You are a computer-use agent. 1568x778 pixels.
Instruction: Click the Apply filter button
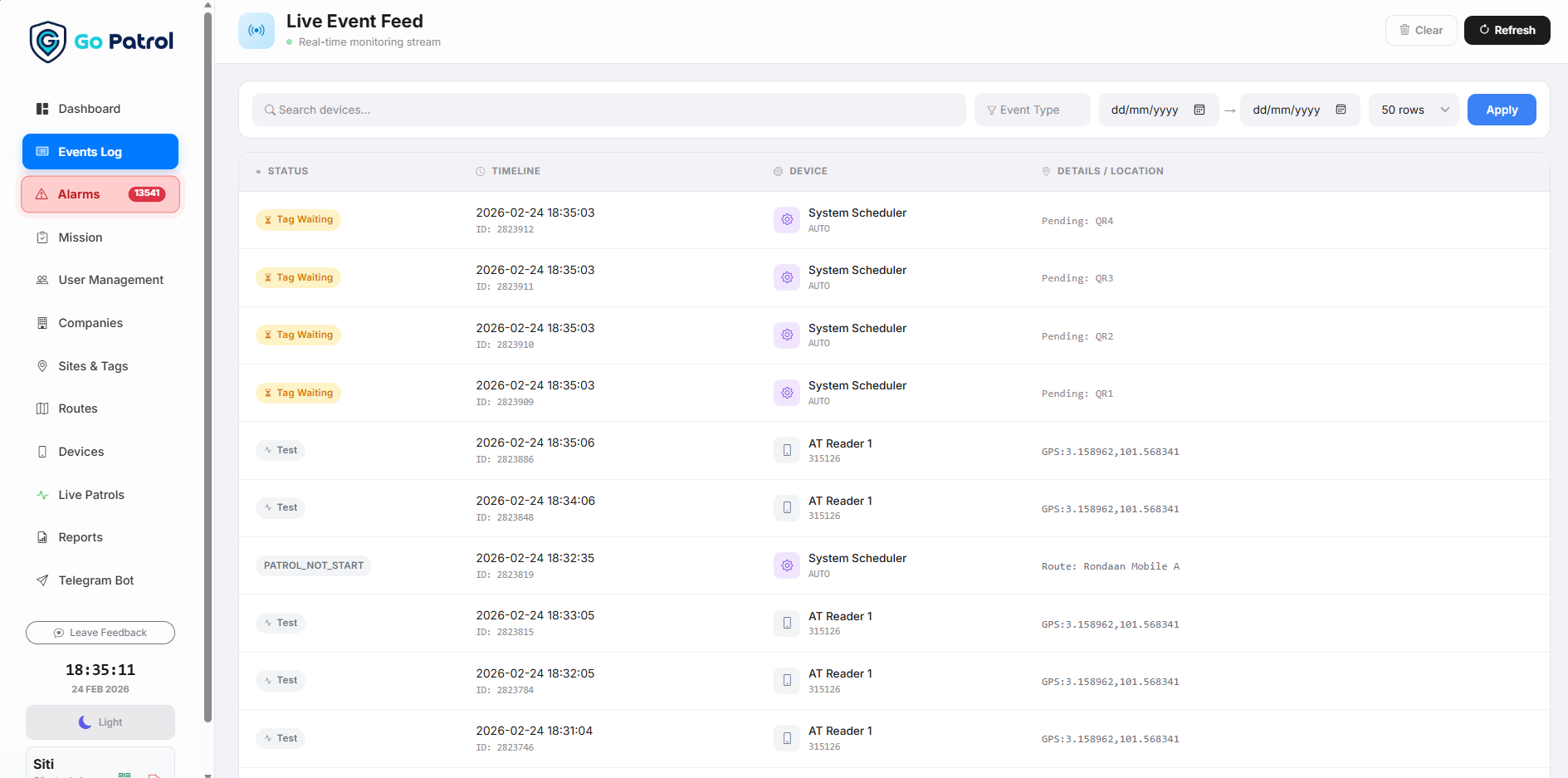pyautogui.click(x=1501, y=109)
